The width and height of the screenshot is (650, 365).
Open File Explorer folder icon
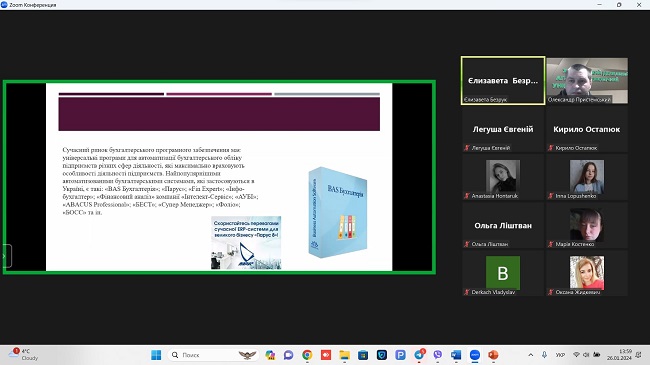pyautogui.click(x=344, y=355)
